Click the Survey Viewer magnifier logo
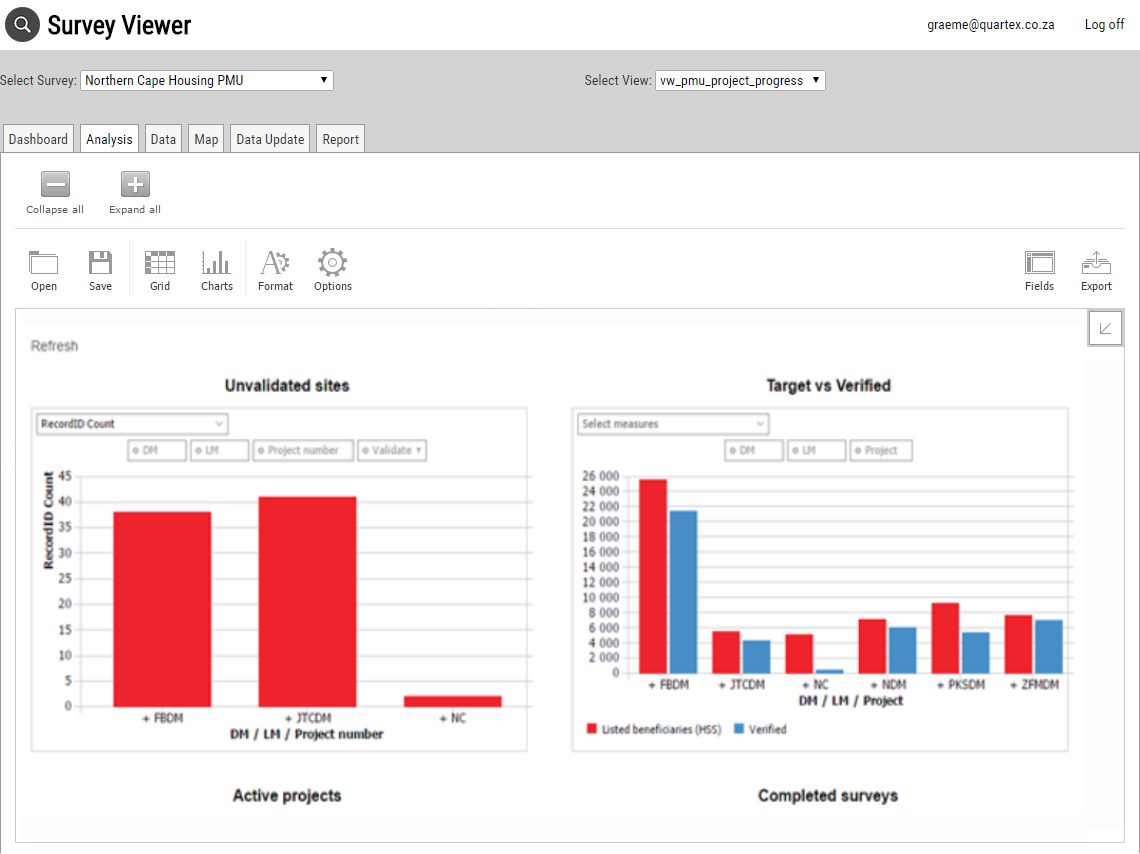The width and height of the screenshot is (1140, 854). 23,25
